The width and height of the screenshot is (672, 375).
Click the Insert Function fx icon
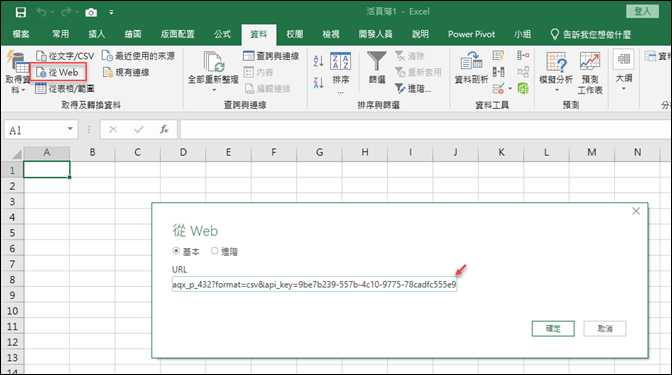(164, 129)
